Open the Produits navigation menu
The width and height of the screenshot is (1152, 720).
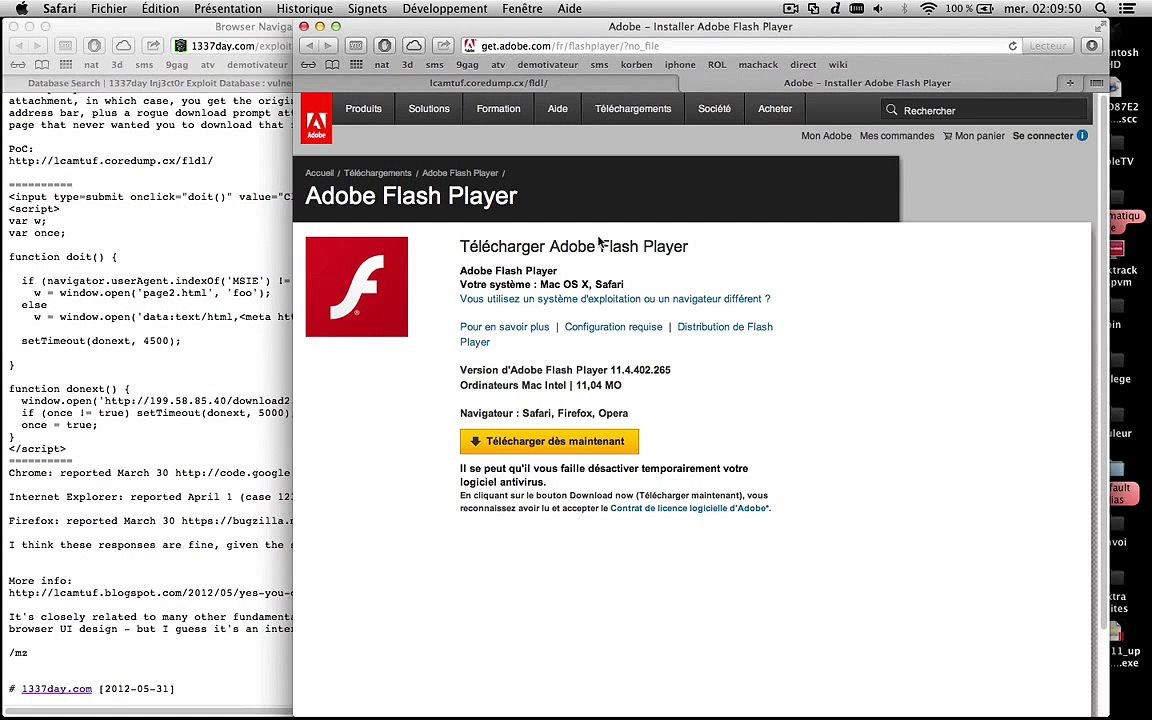pos(364,109)
